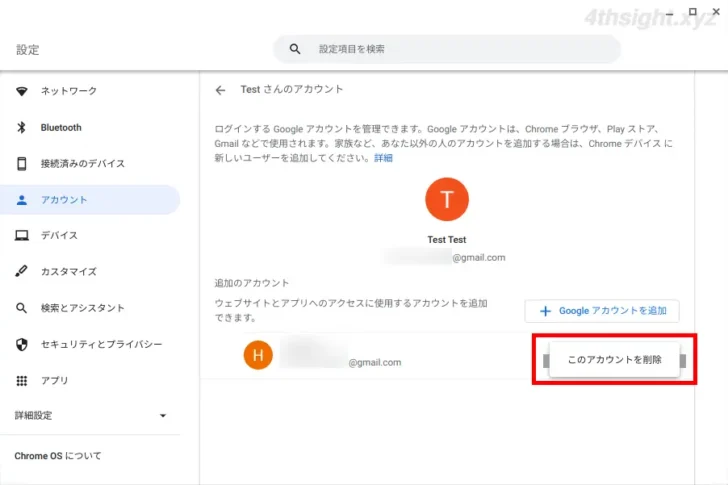The width and height of the screenshot is (728, 485).
Task: Click the orange T profile avatar
Action: [447, 199]
